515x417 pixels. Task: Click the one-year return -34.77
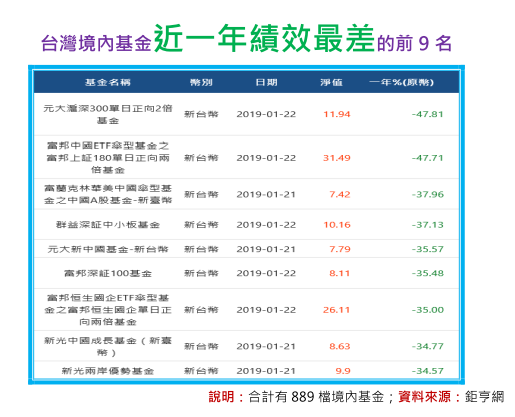(427, 346)
